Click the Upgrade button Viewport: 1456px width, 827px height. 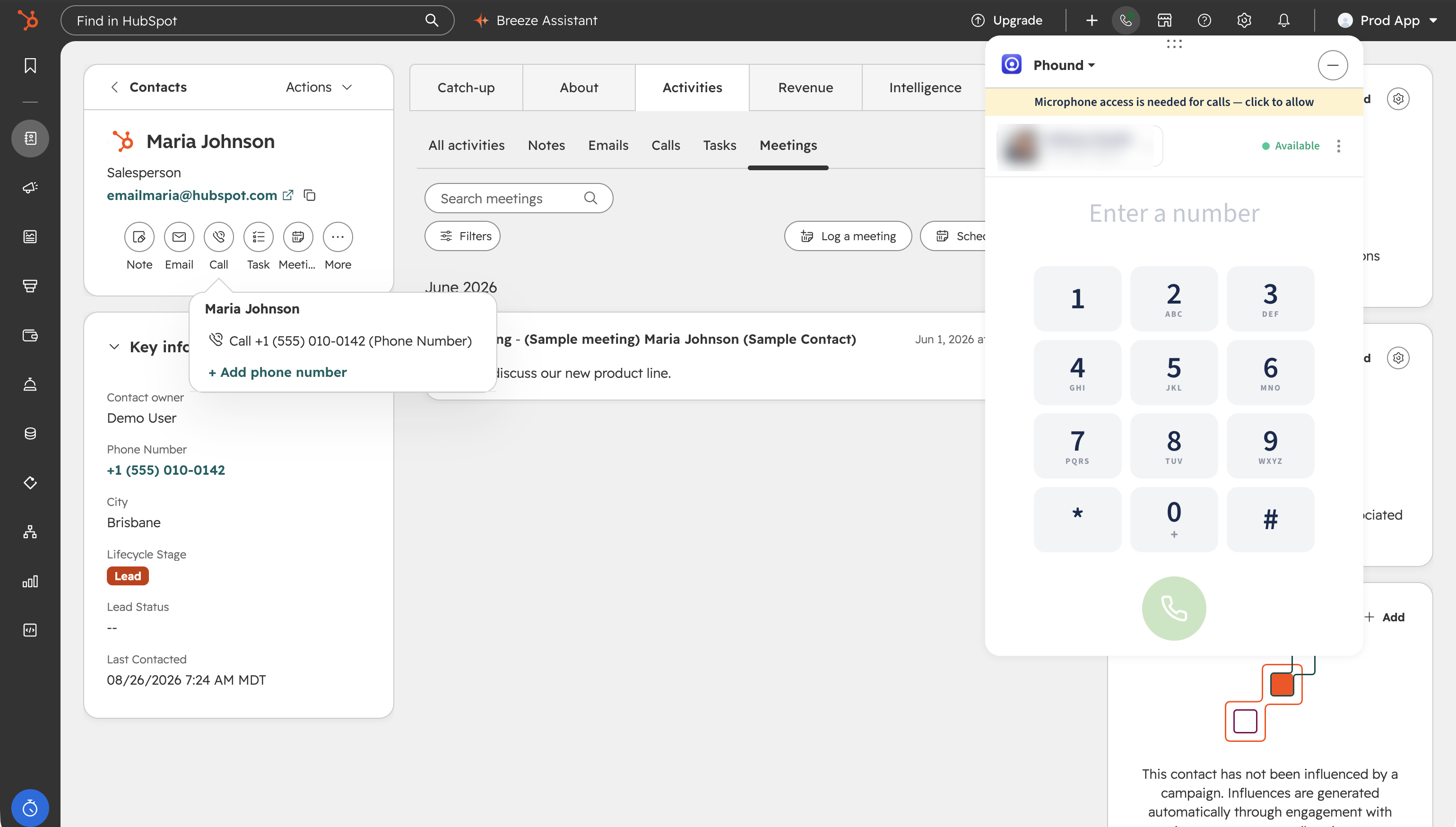(x=1007, y=20)
